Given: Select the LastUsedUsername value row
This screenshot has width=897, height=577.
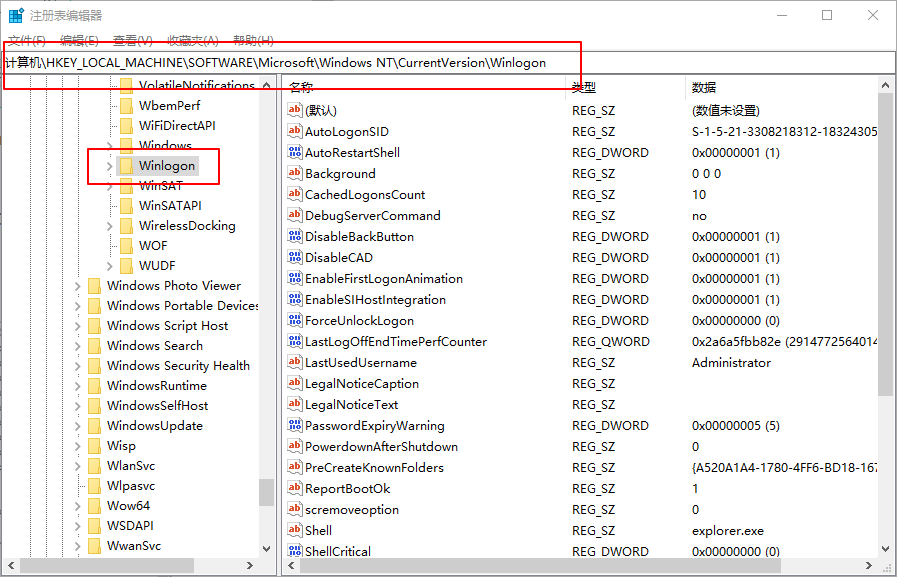Looking at the screenshot, I should click(x=360, y=362).
